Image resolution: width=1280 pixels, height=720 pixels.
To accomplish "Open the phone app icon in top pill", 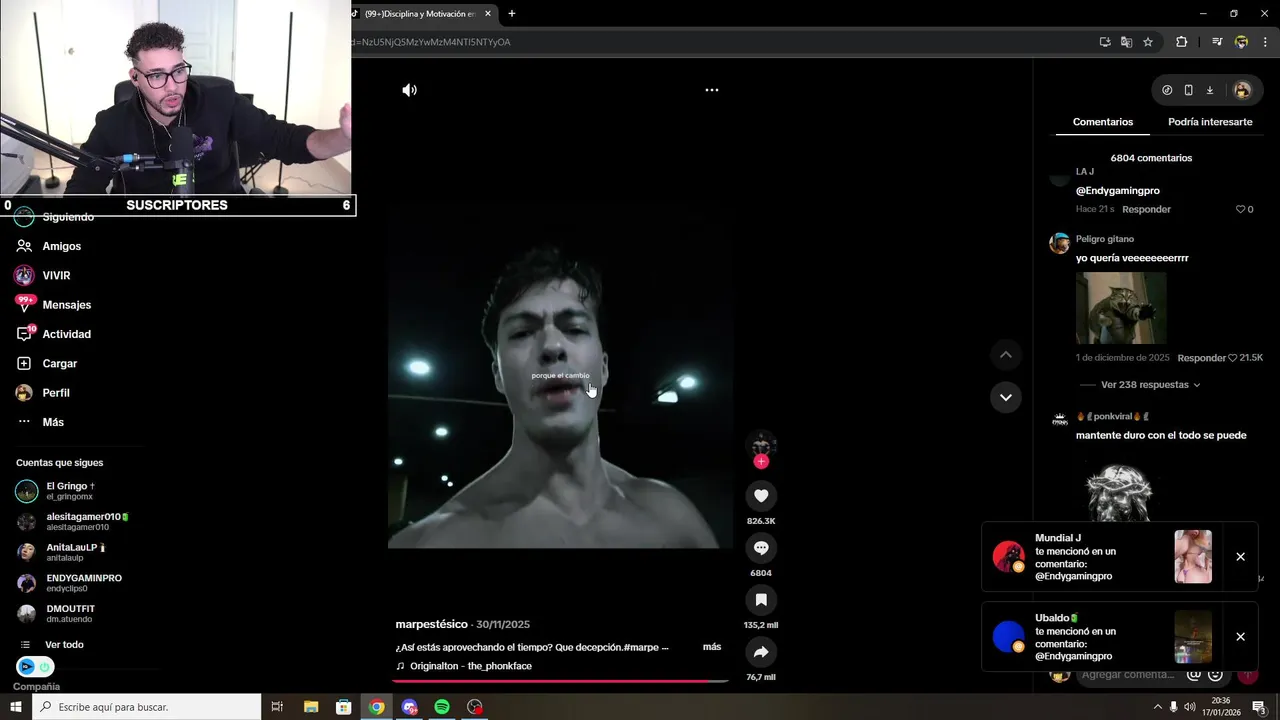I will point(1188,90).
